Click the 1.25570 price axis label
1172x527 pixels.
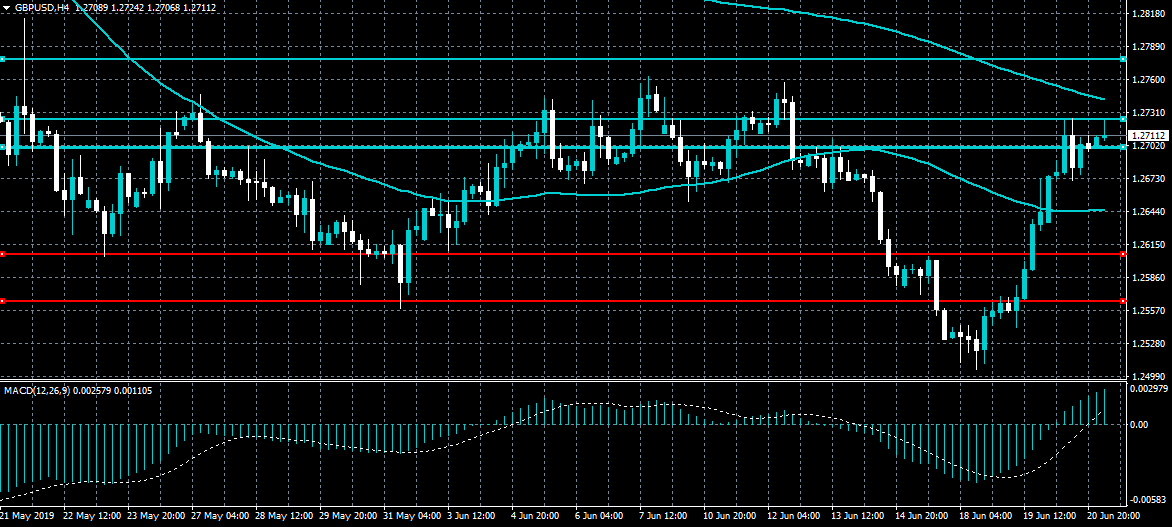click(1147, 310)
